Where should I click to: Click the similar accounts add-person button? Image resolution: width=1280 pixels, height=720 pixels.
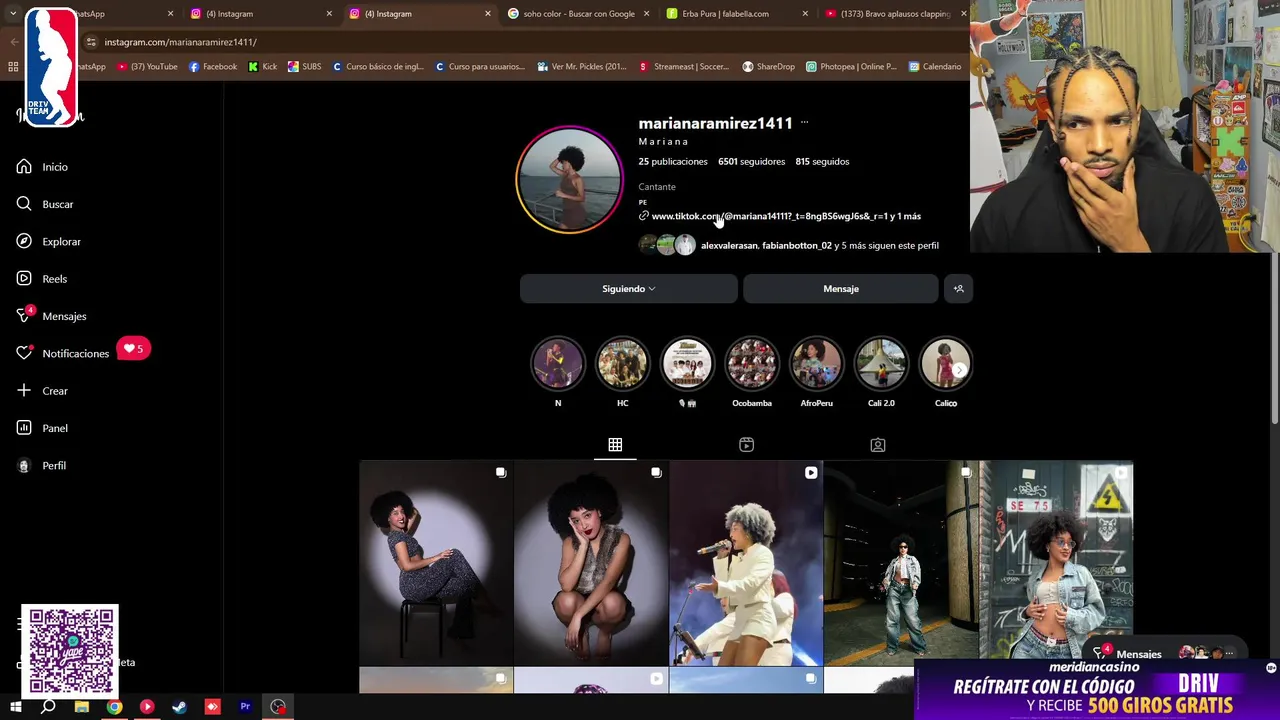click(x=958, y=289)
